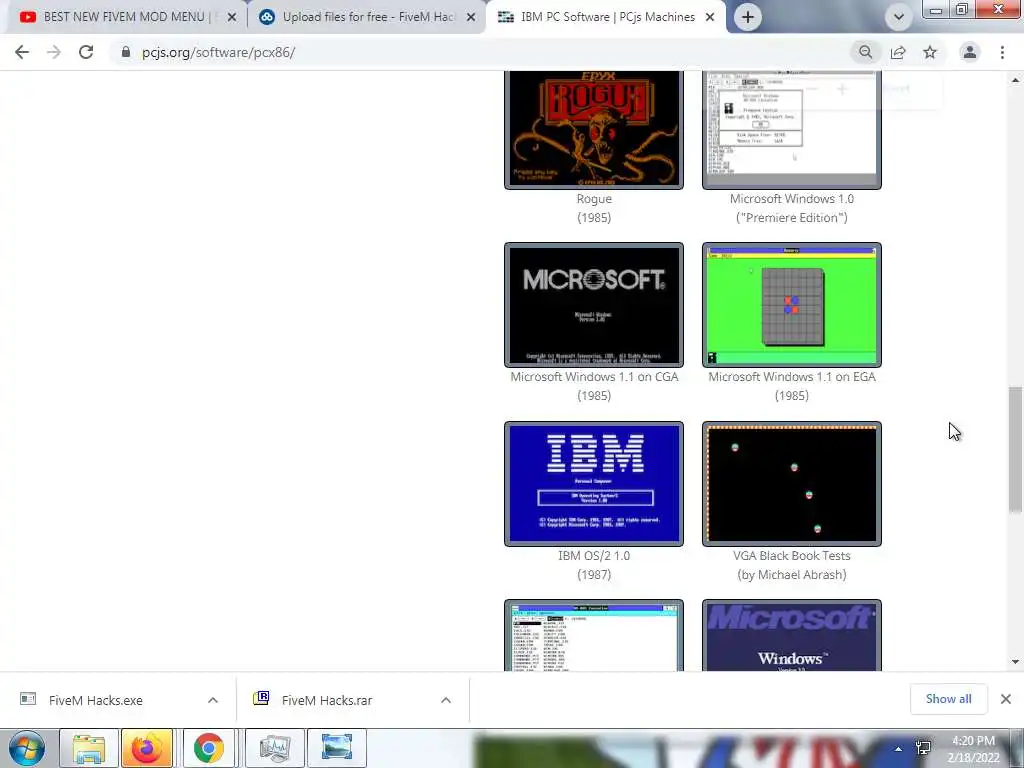
Task: Open the picture viewer taskbar app
Action: point(337,748)
